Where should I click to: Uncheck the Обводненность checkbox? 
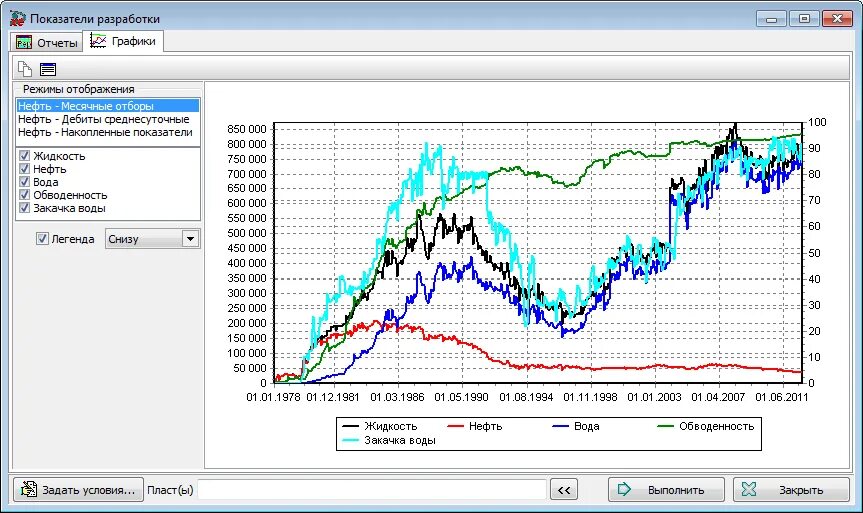point(24,195)
